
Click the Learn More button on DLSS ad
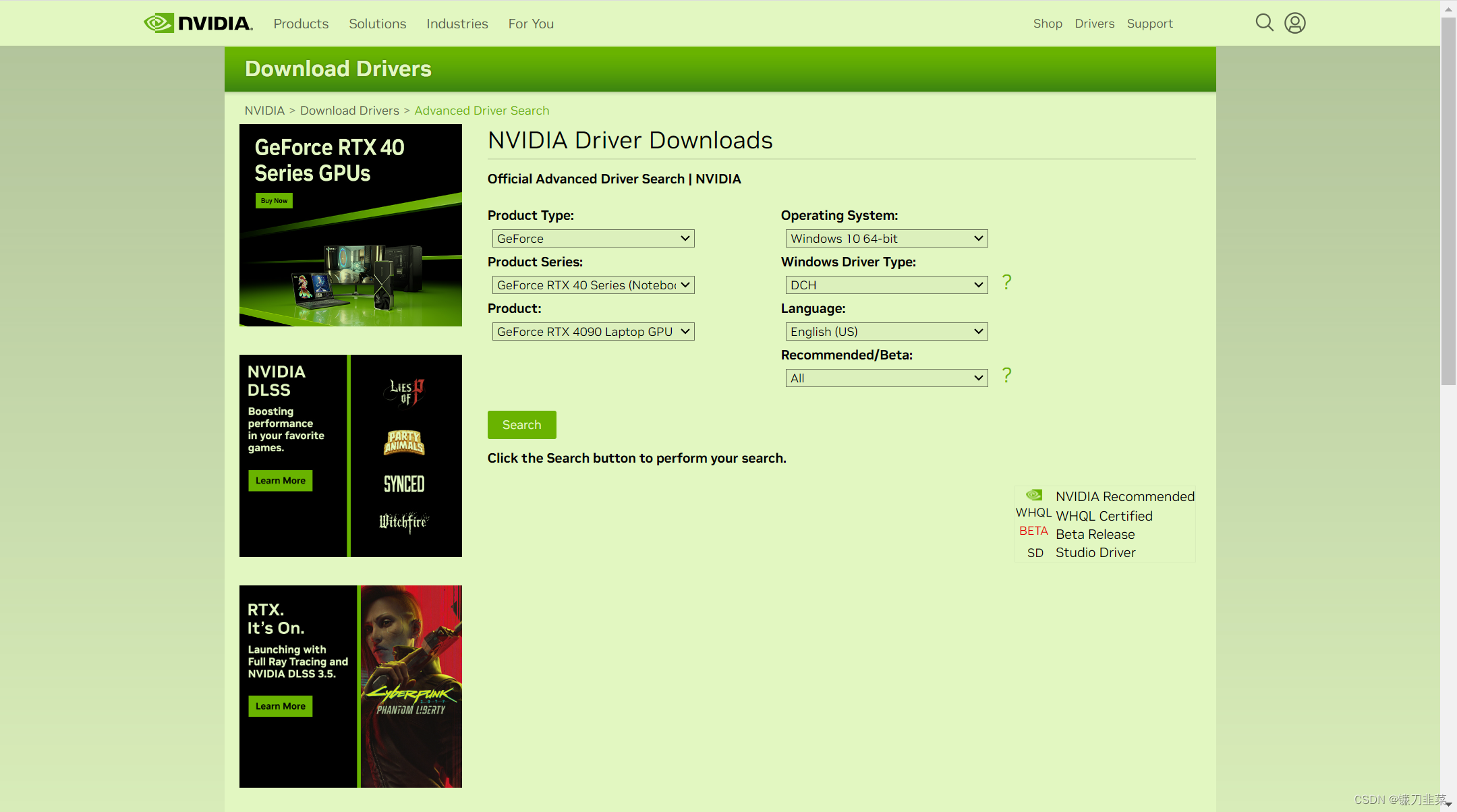click(x=281, y=480)
